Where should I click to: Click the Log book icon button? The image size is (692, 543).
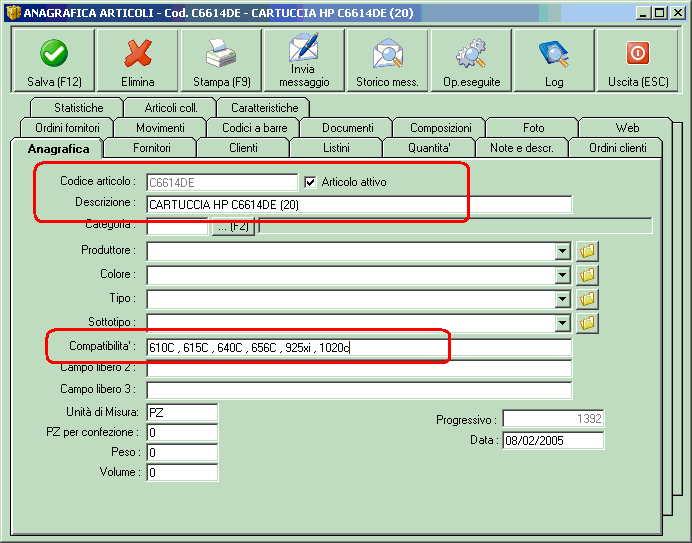click(554, 60)
